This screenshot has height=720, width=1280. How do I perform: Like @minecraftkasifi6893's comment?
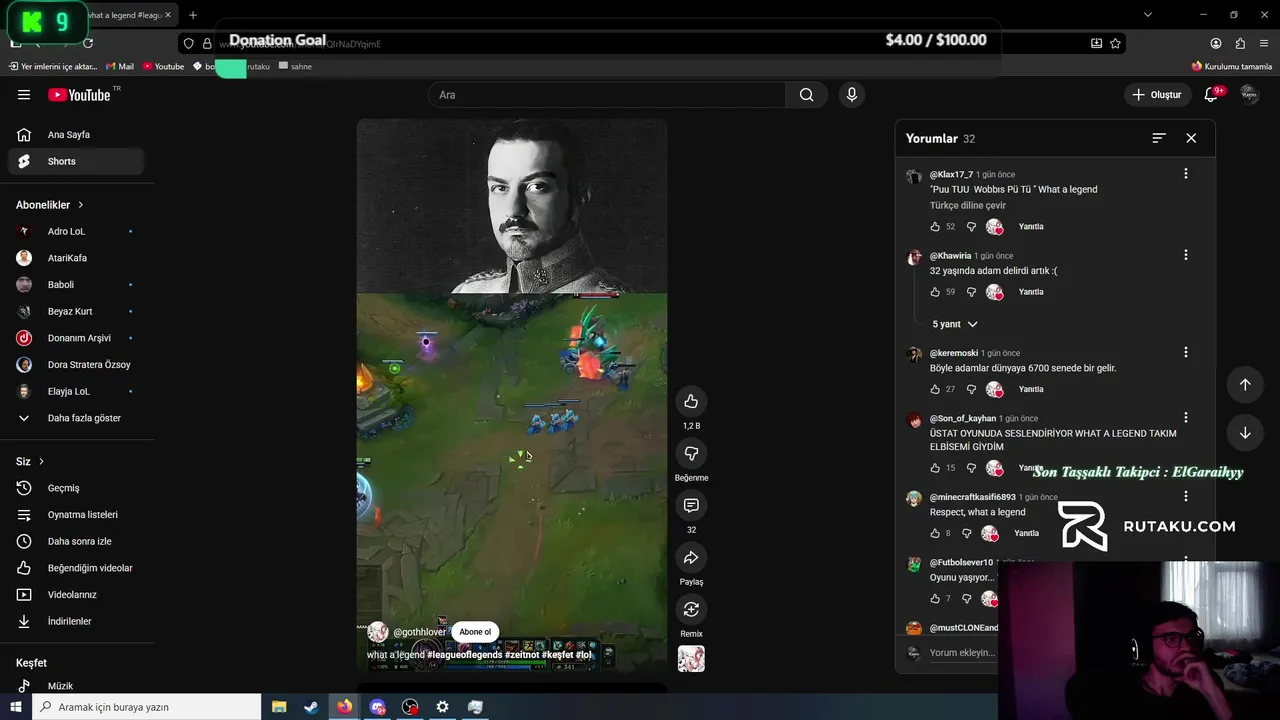click(x=935, y=533)
